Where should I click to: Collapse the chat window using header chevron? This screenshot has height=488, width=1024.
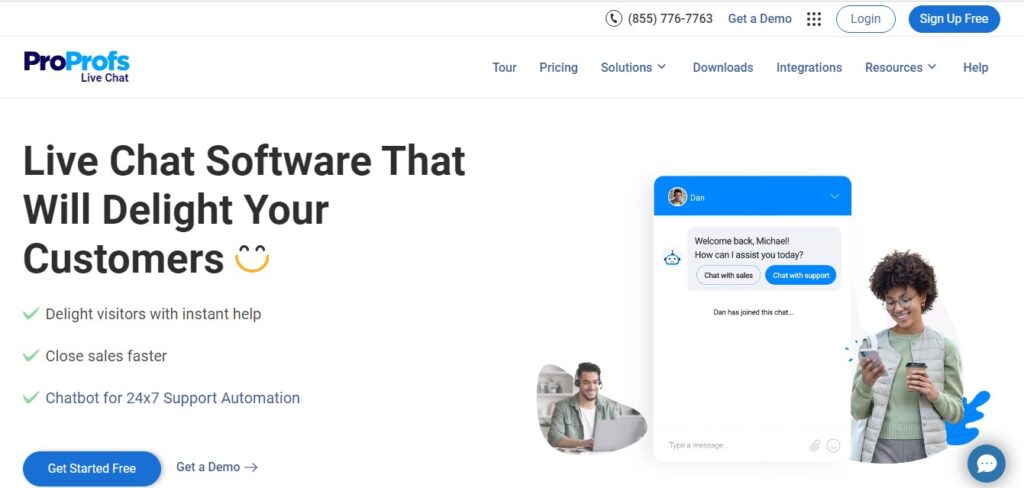835,197
